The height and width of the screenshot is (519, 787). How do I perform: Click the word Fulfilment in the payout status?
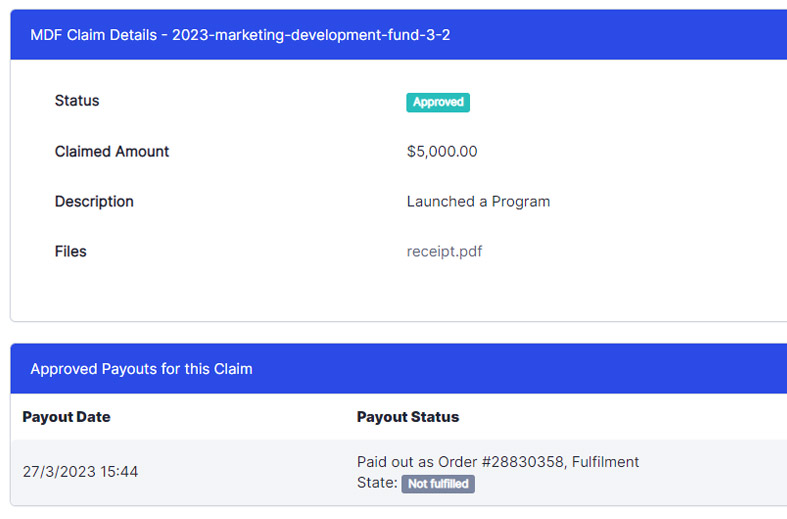[605, 462]
